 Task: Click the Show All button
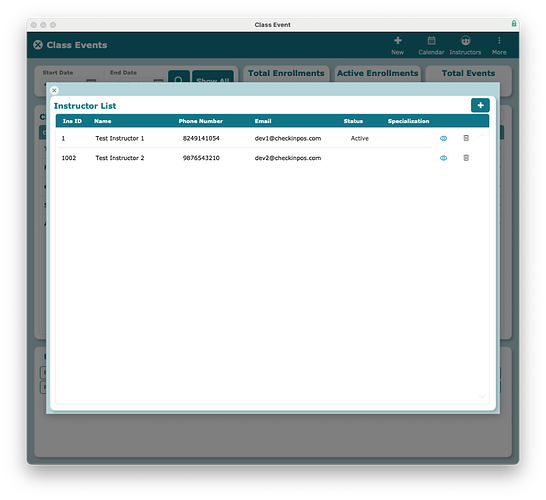click(213, 77)
